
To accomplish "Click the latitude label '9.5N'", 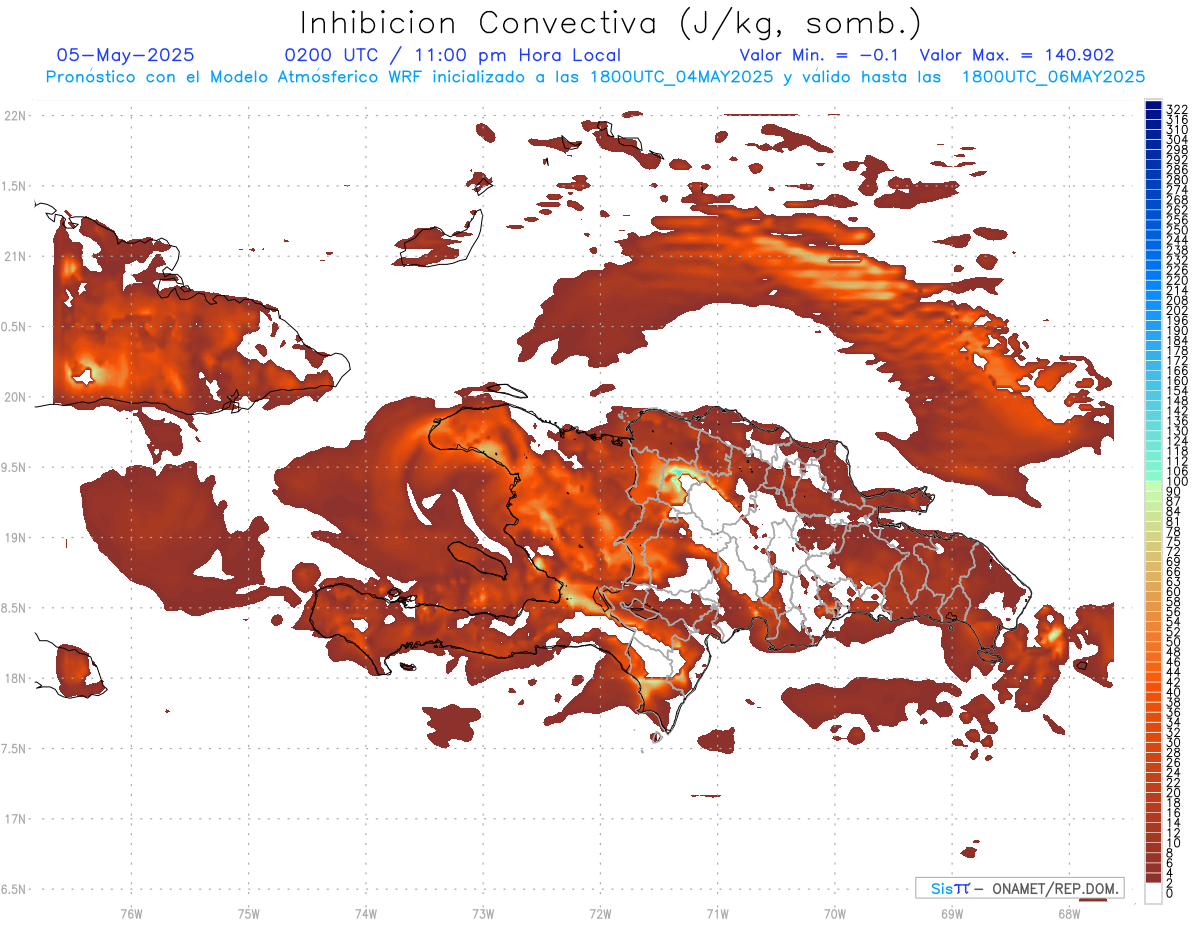I will click(15, 468).
